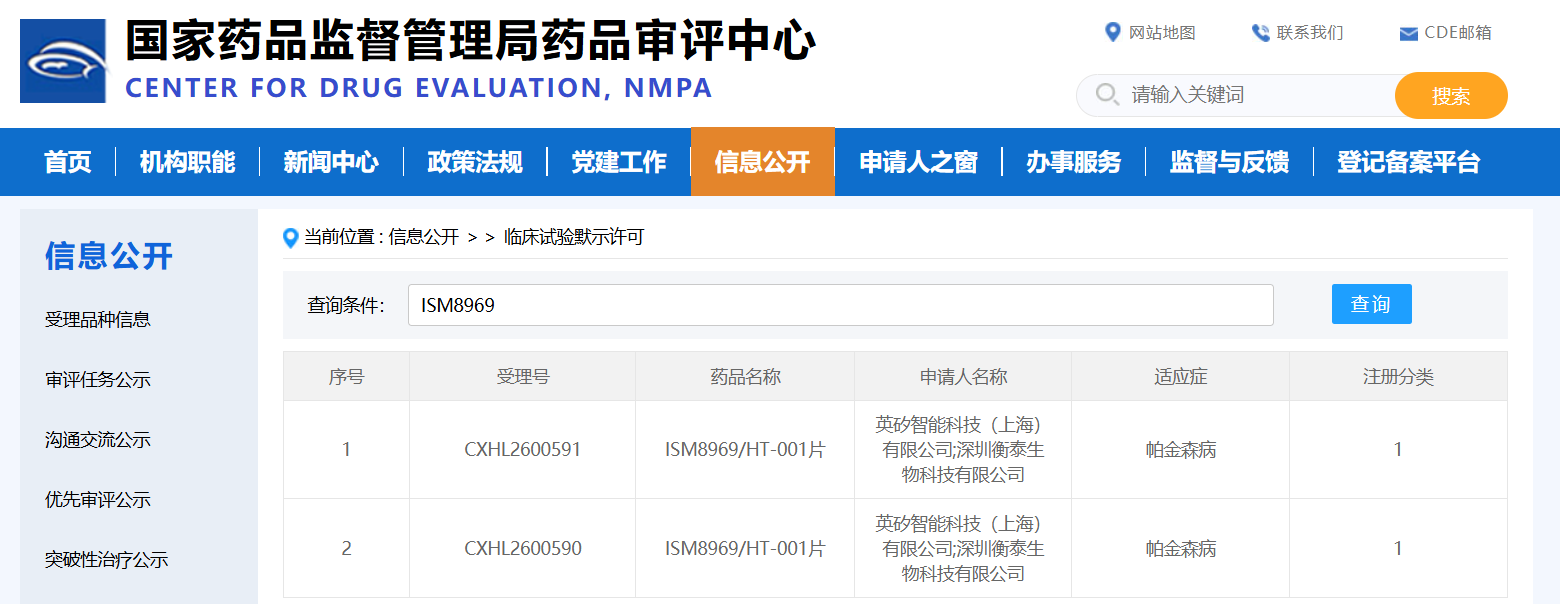
Task: Click the current location pin icon
Action: (291, 238)
